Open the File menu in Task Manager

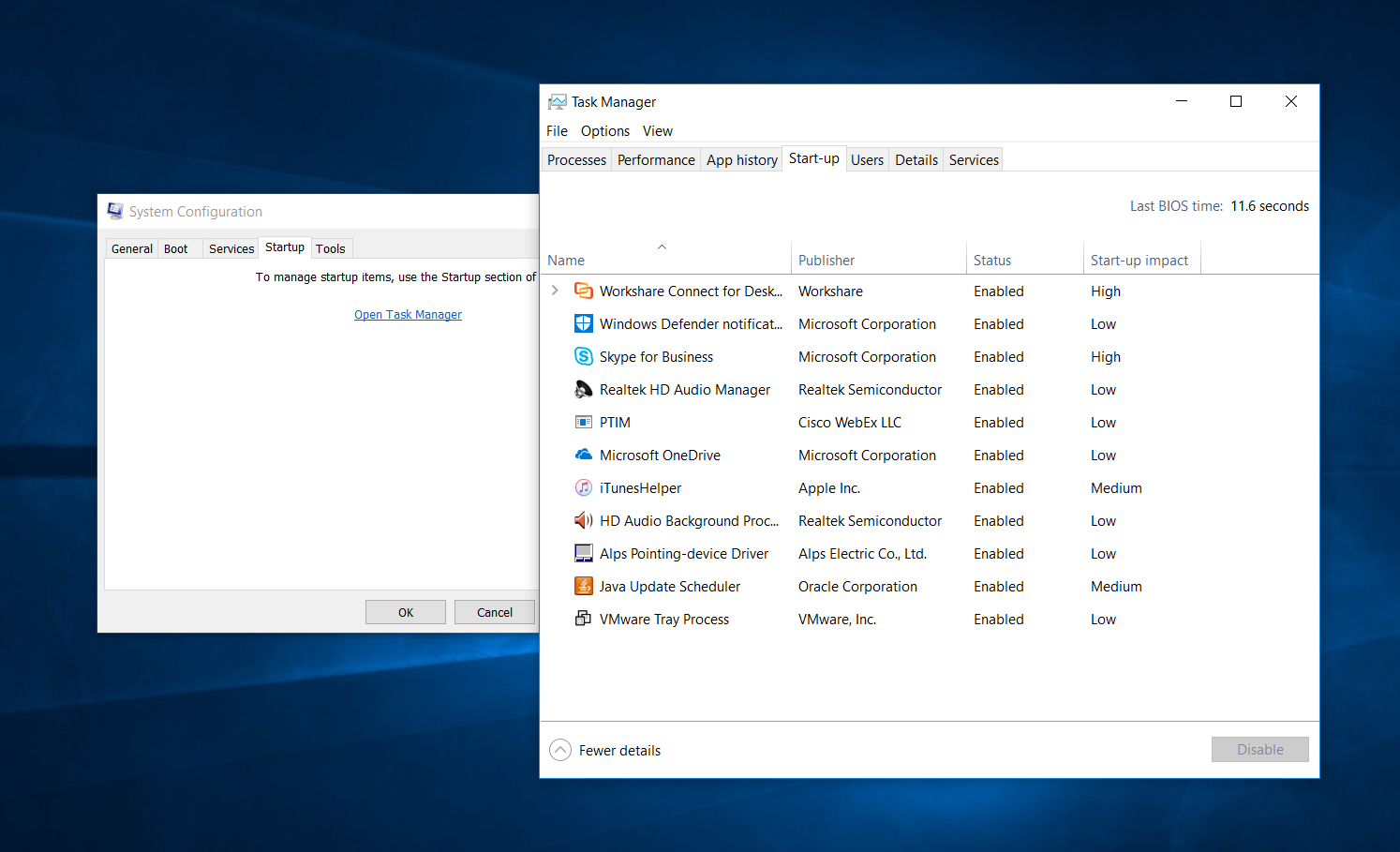click(x=557, y=131)
